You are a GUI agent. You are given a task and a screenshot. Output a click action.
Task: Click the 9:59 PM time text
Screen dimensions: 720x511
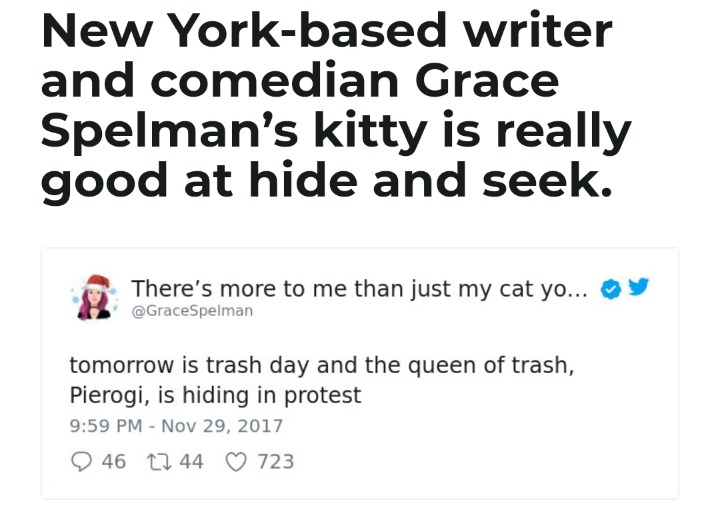[106, 426]
